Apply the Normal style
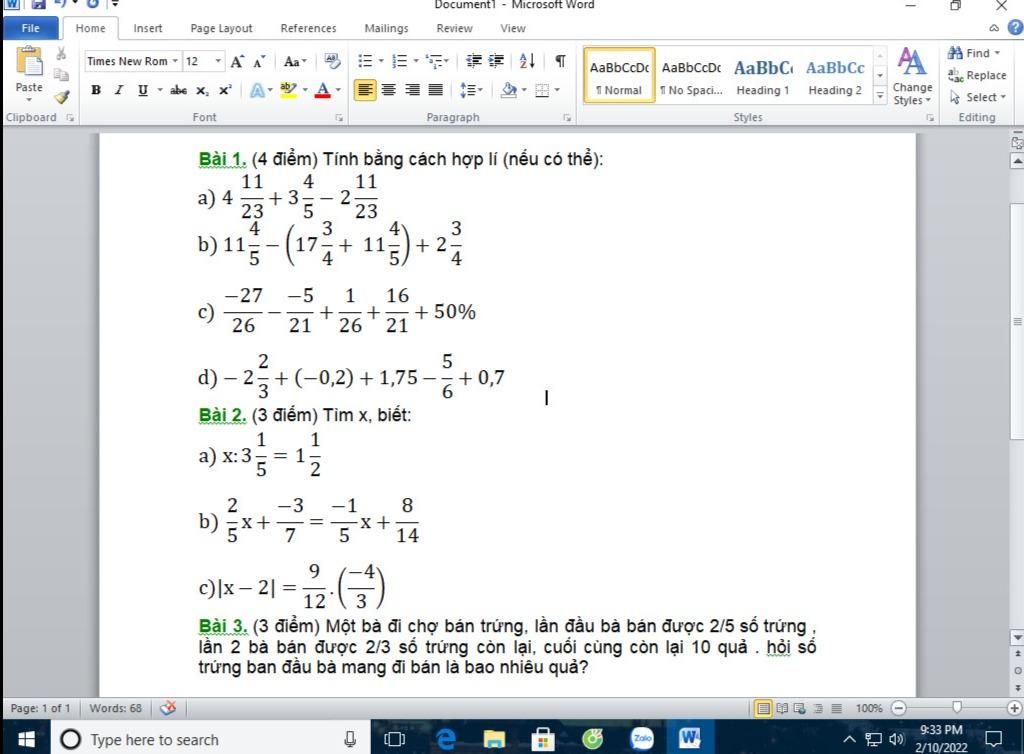The image size is (1024, 754). click(x=619, y=75)
